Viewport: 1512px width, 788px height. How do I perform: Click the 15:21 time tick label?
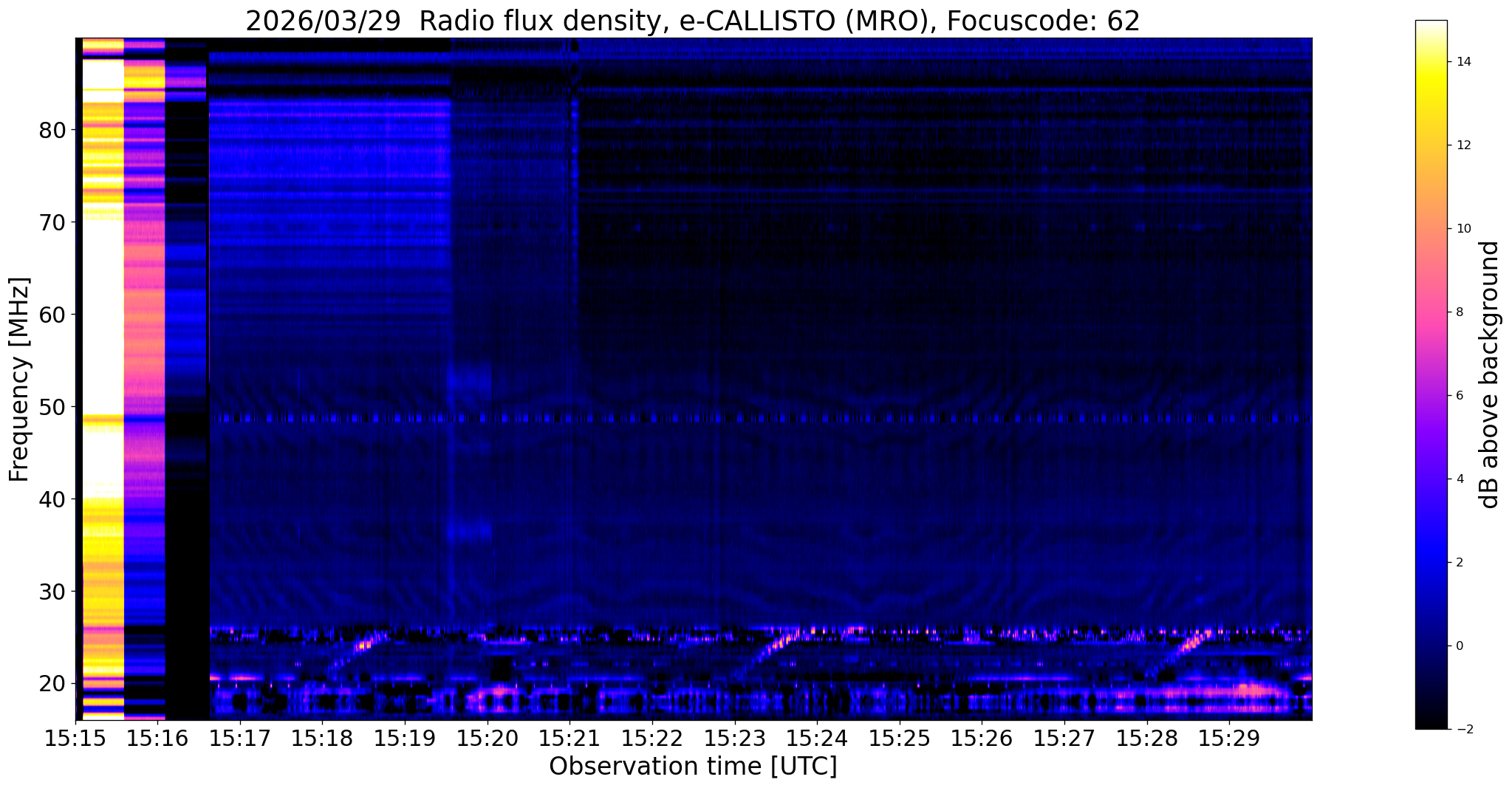coord(569,738)
